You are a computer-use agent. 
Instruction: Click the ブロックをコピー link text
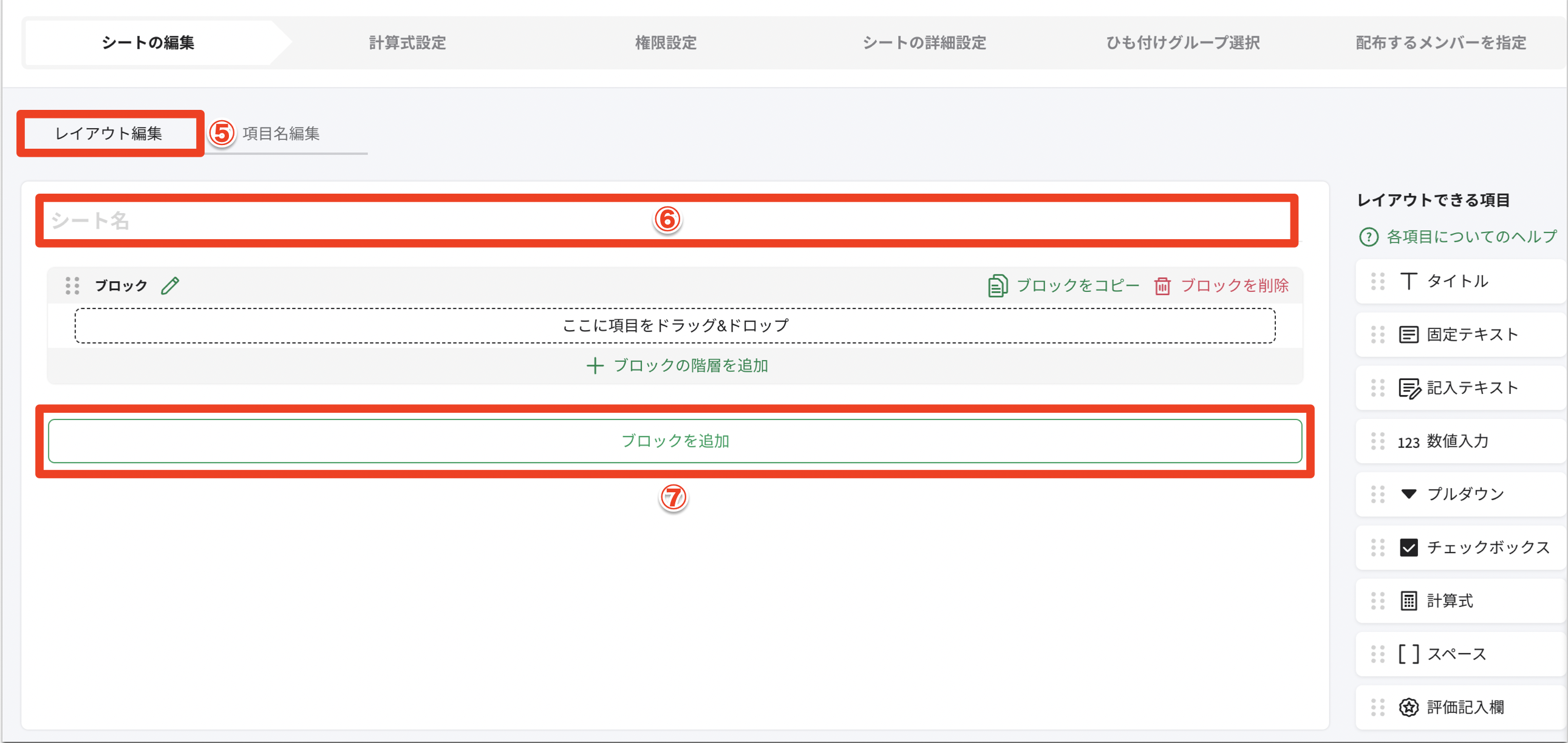pos(1078,285)
